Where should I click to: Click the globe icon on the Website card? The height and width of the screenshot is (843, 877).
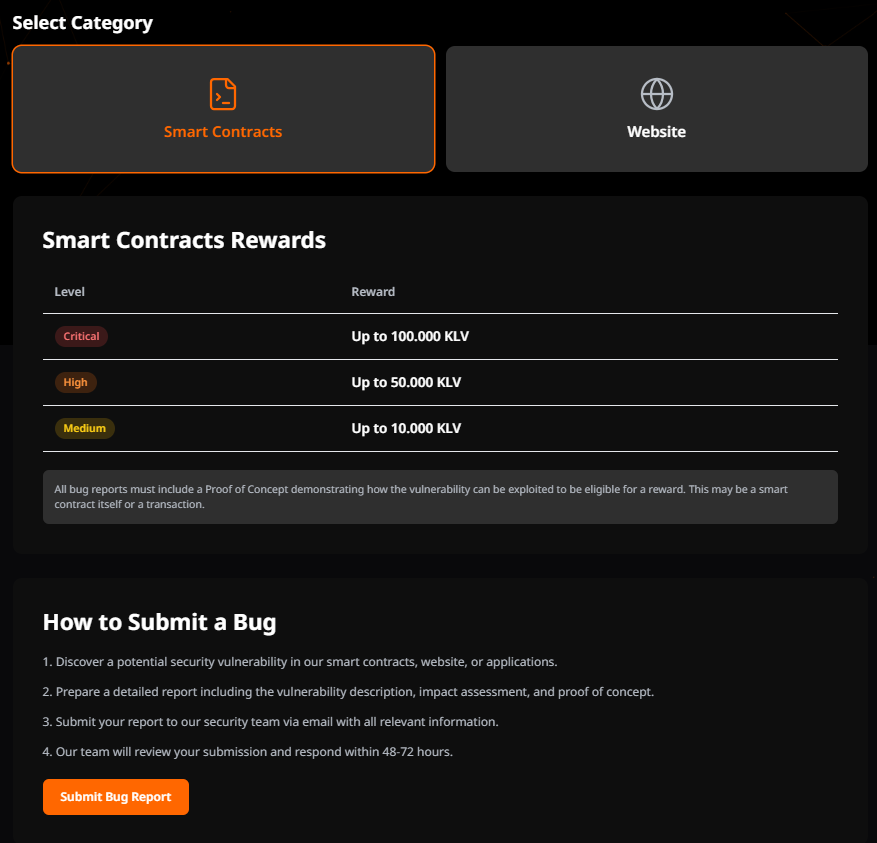[x=656, y=92]
